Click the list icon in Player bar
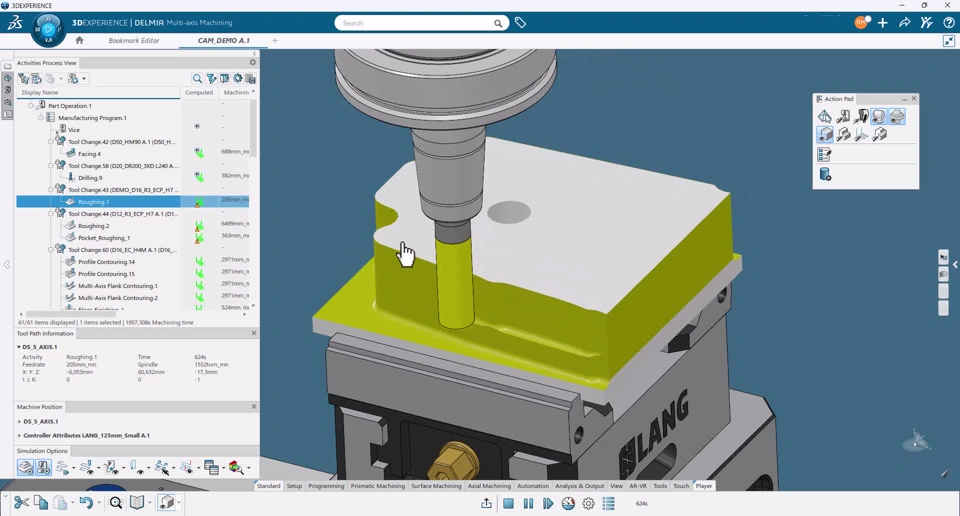Viewport: 960px width, 516px height. pyautogui.click(x=609, y=503)
